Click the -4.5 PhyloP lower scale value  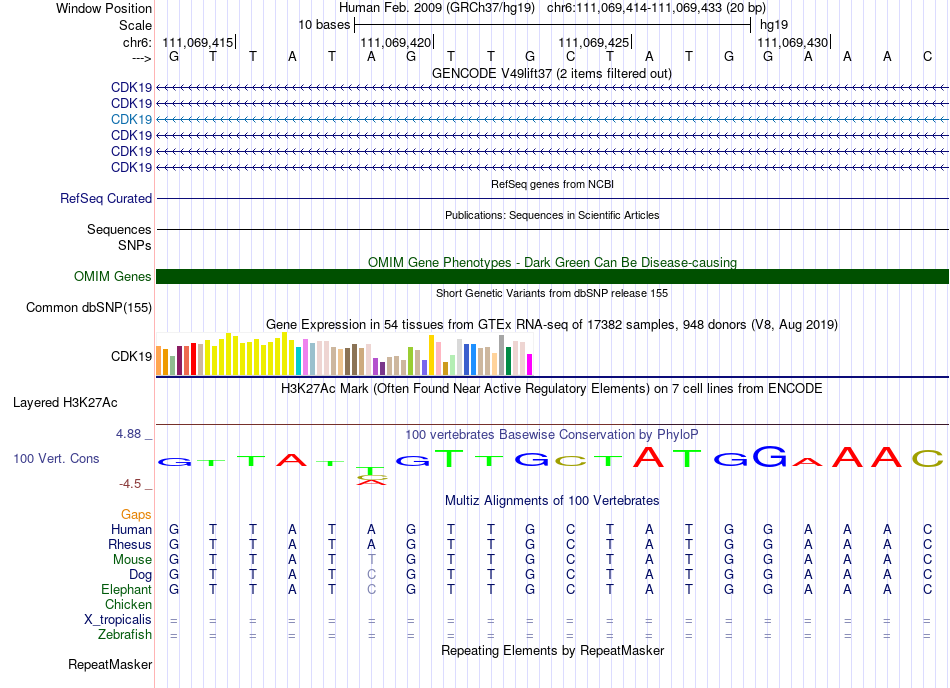[x=130, y=483]
